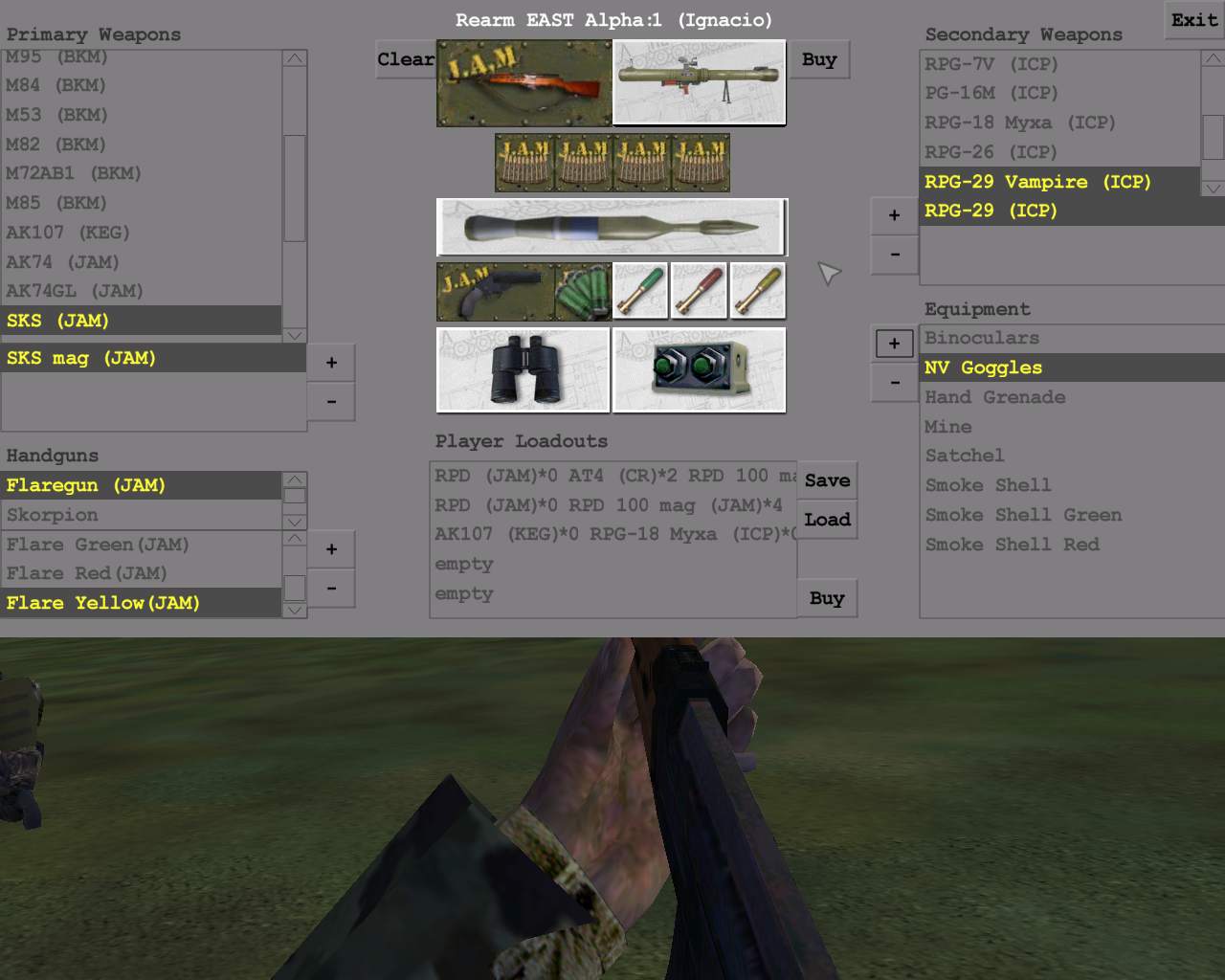Select Flare Red (JAM) ammo
The height and width of the screenshot is (980, 1225).
click(142, 573)
